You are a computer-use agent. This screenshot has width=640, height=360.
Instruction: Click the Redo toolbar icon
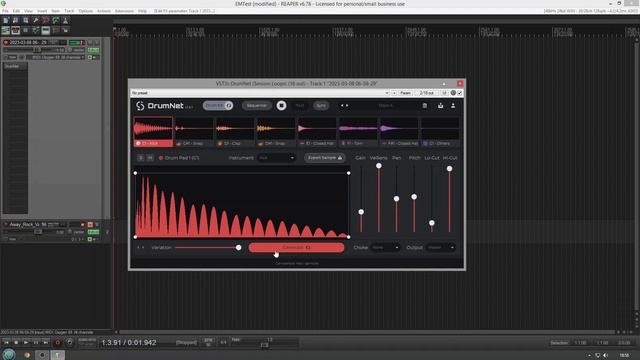(x=56, y=20)
